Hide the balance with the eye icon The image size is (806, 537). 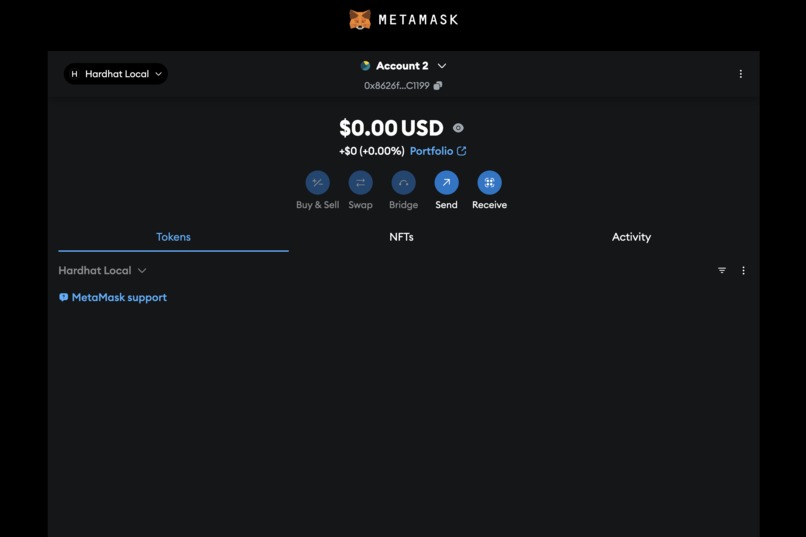click(x=458, y=128)
